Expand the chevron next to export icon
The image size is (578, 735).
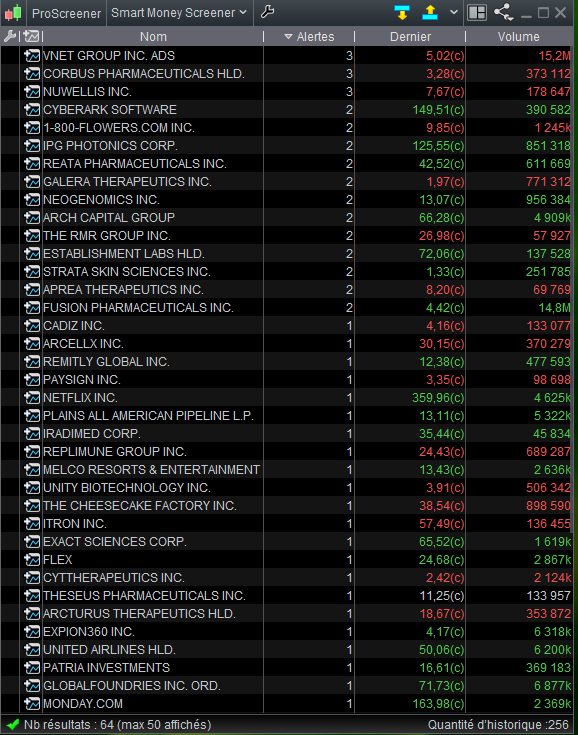[453, 12]
